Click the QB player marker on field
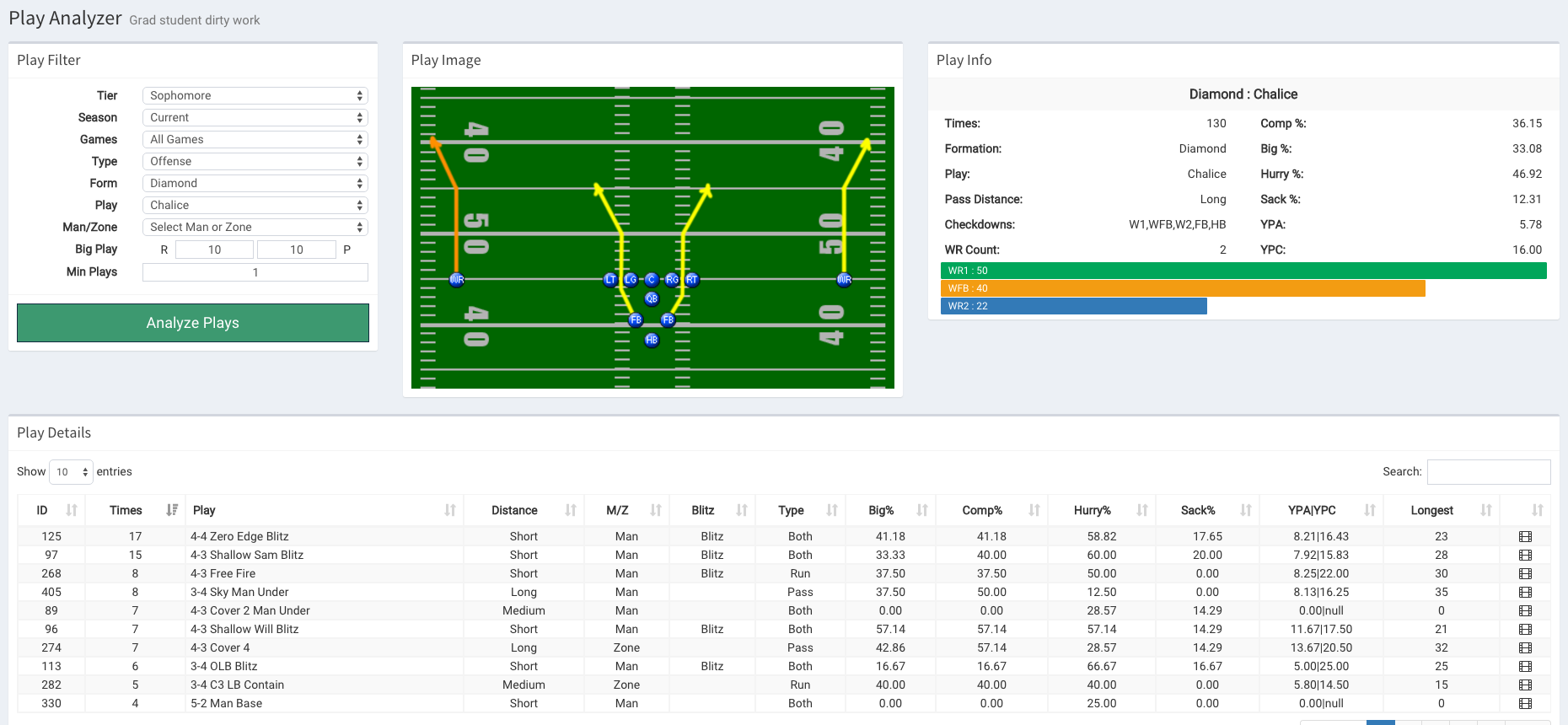The image size is (1568, 725). (652, 298)
